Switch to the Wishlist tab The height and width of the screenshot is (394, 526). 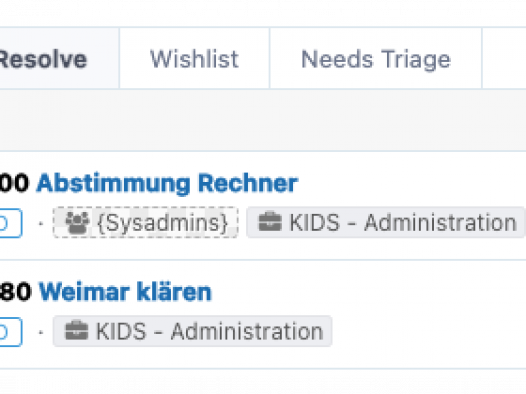coord(194,58)
